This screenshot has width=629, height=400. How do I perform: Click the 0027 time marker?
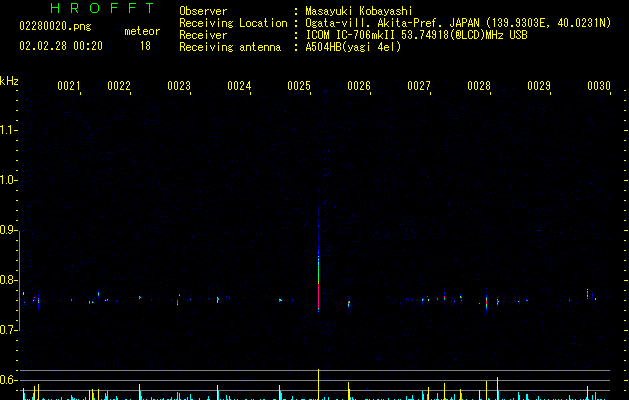coord(419,85)
